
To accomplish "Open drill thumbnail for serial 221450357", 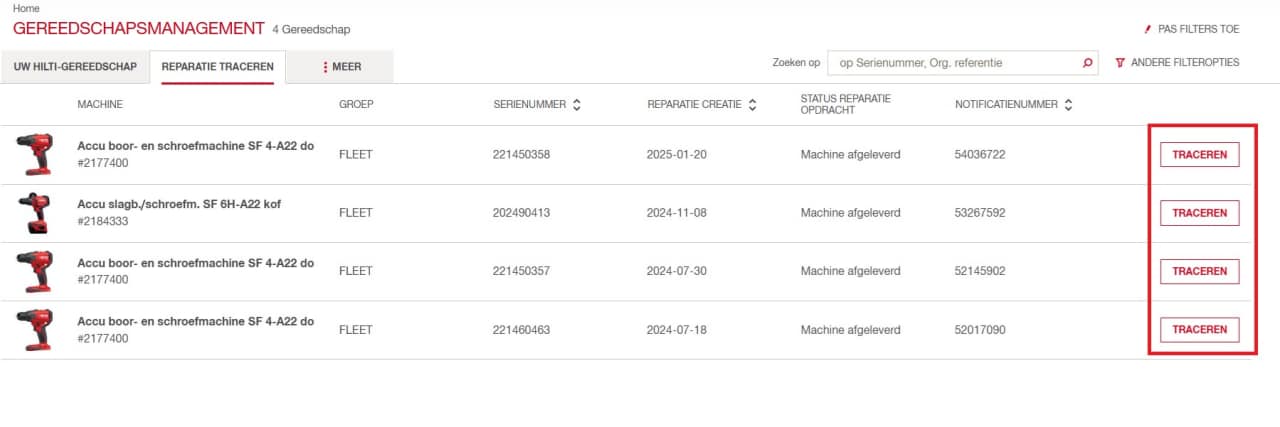I will (x=35, y=271).
